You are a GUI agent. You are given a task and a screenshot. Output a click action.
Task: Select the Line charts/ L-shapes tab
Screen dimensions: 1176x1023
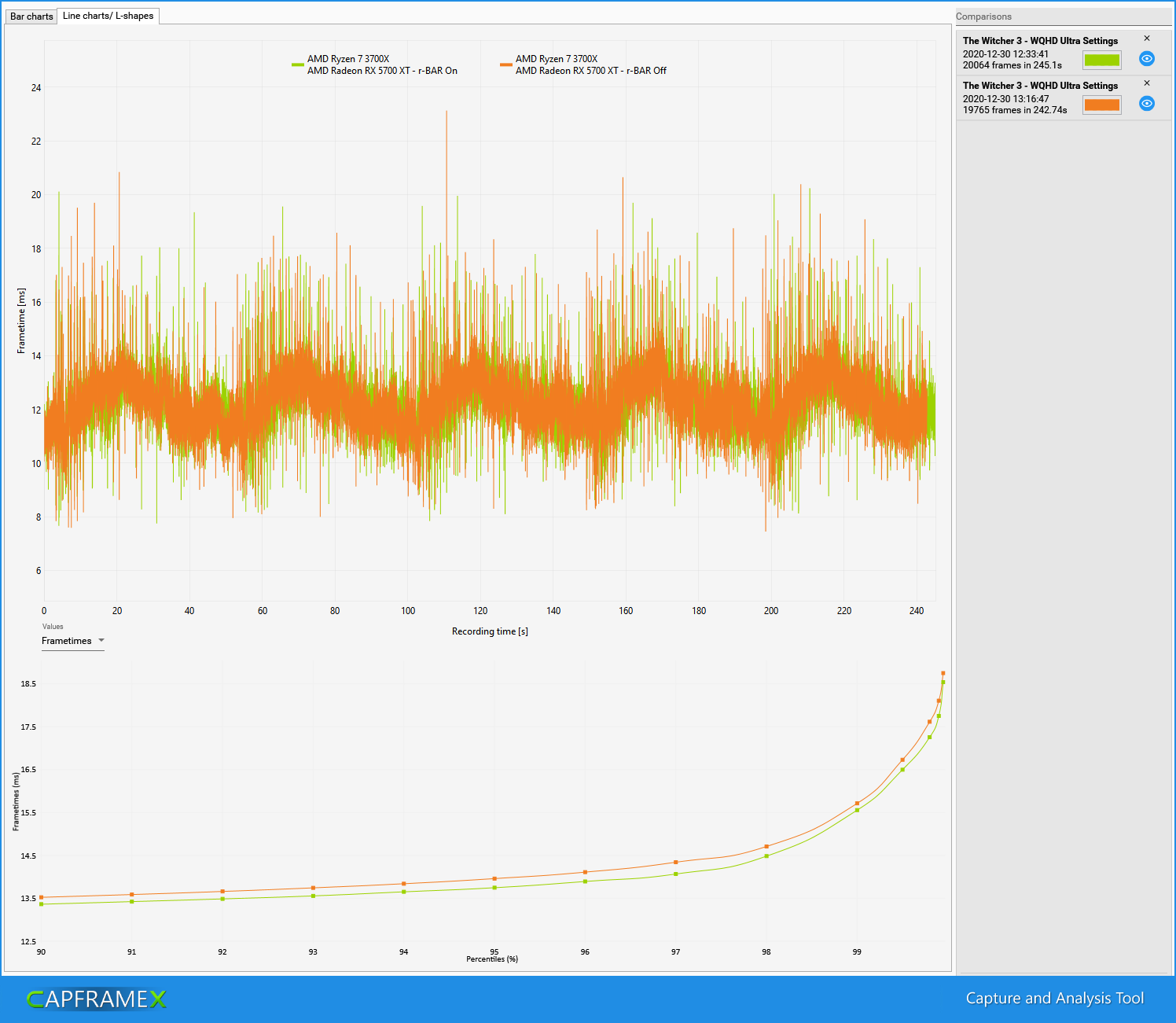tap(108, 15)
